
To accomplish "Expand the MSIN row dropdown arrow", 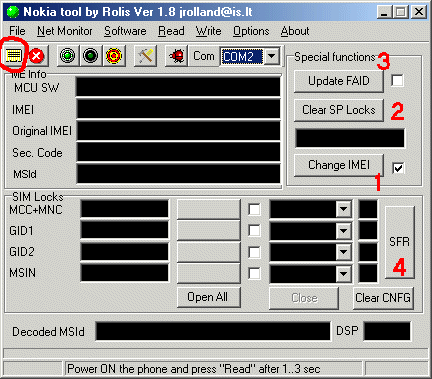I will [343, 274].
